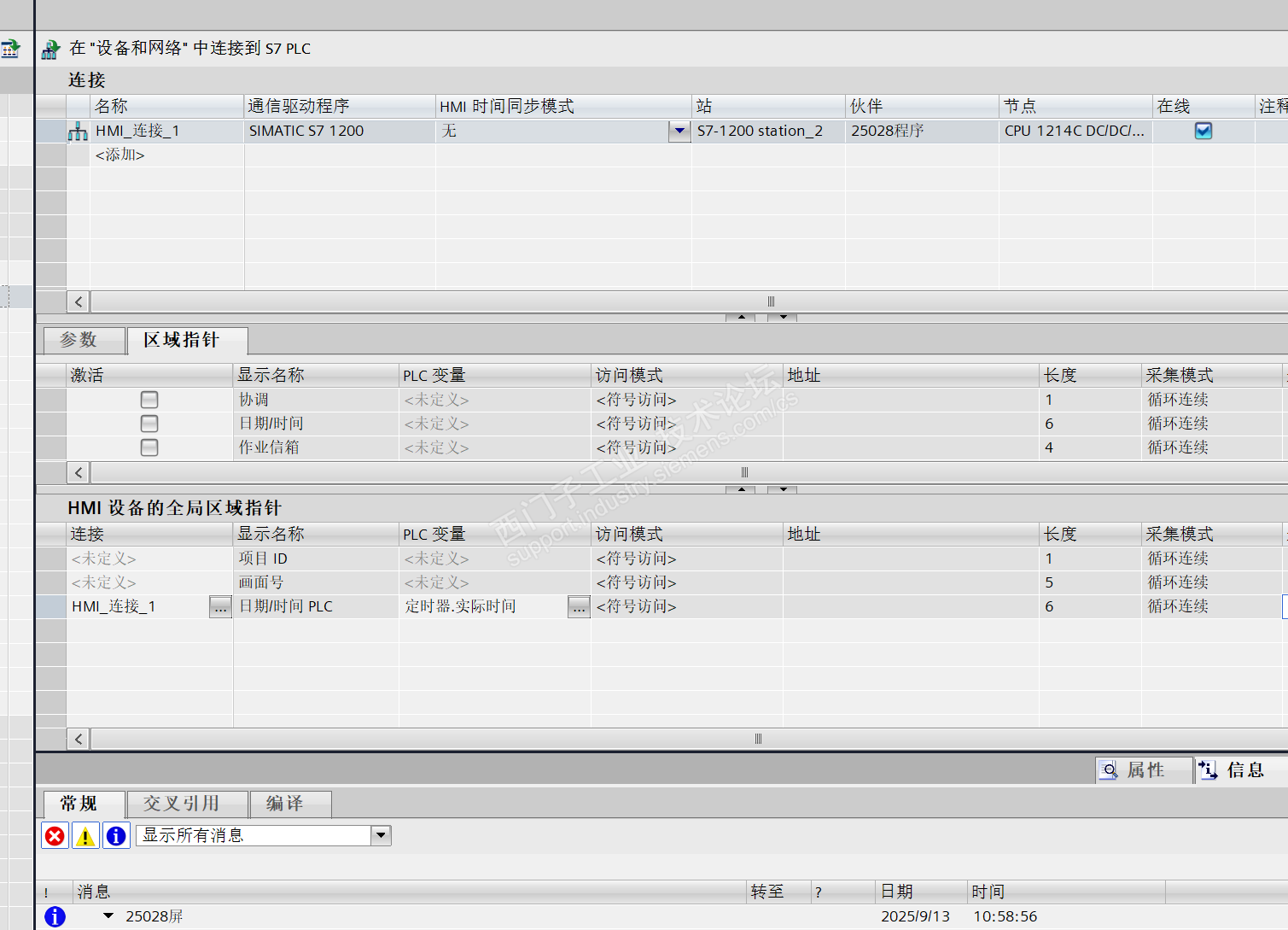Click the CPU 1214C DC/DC node cell
This screenshot has width=1288, height=930.
[1075, 132]
